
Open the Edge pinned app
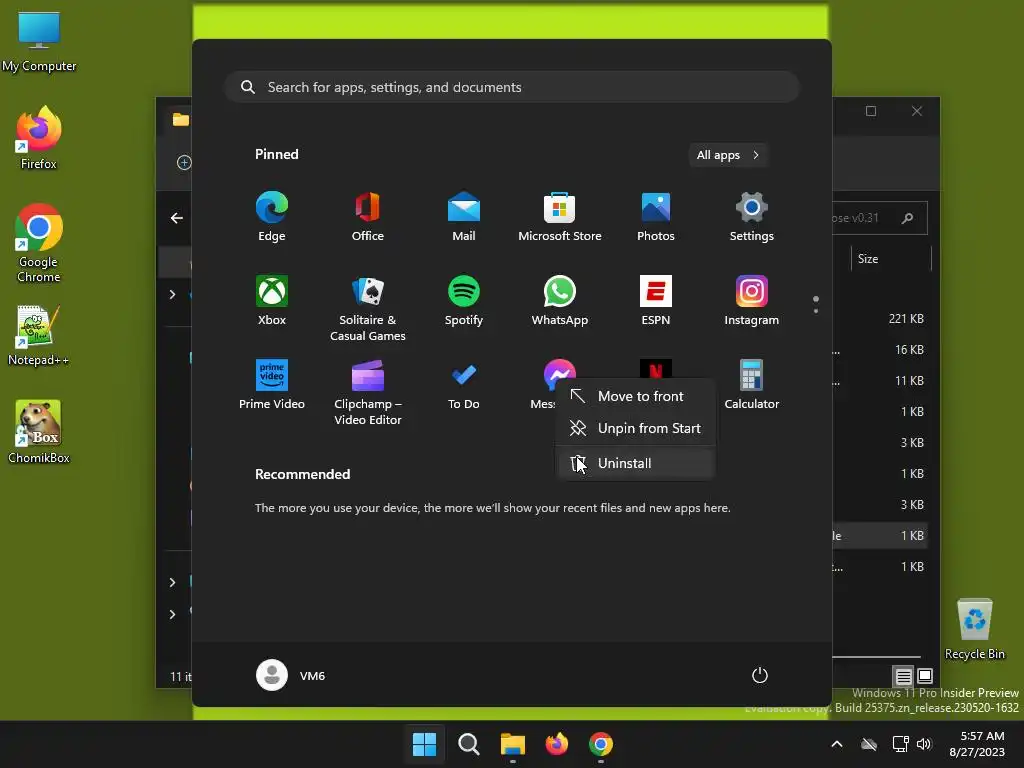(x=272, y=217)
